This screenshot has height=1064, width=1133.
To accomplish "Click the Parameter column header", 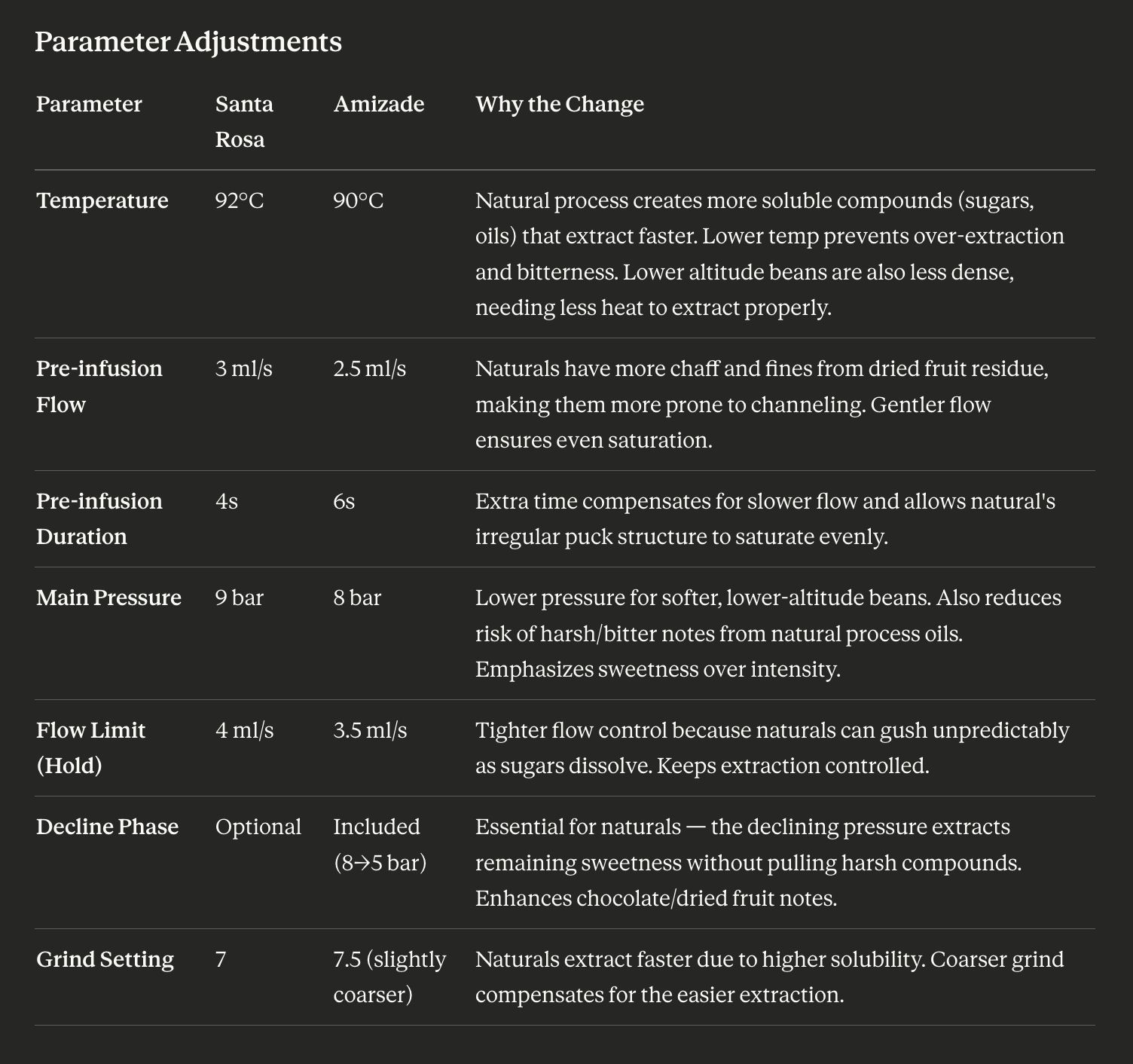I will pos(89,104).
